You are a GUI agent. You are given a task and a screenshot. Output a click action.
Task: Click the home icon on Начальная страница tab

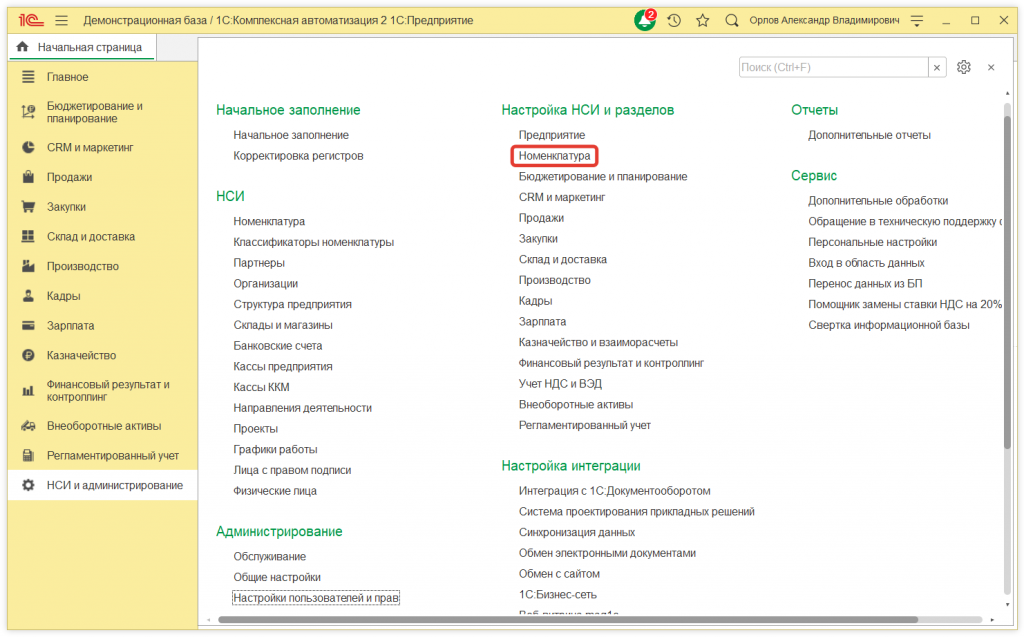pos(22,47)
